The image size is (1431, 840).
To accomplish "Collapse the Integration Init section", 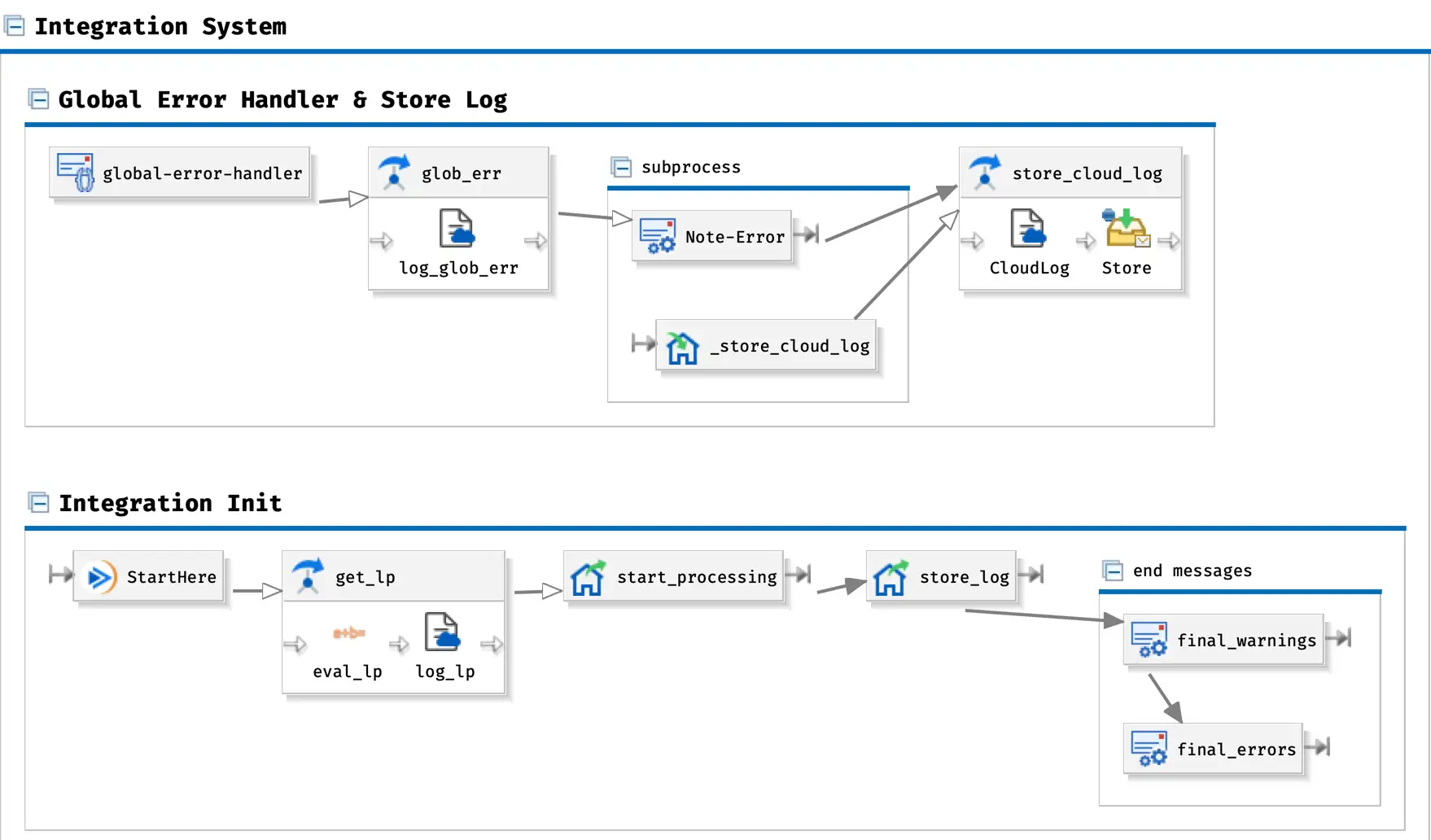I will click(x=38, y=502).
